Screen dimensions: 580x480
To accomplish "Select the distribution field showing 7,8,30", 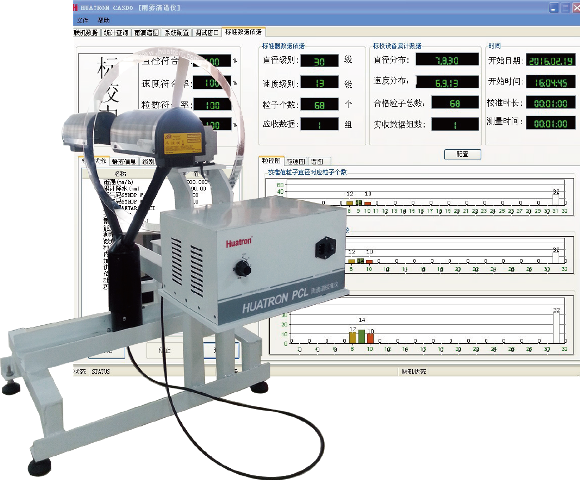I will (447, 59).
